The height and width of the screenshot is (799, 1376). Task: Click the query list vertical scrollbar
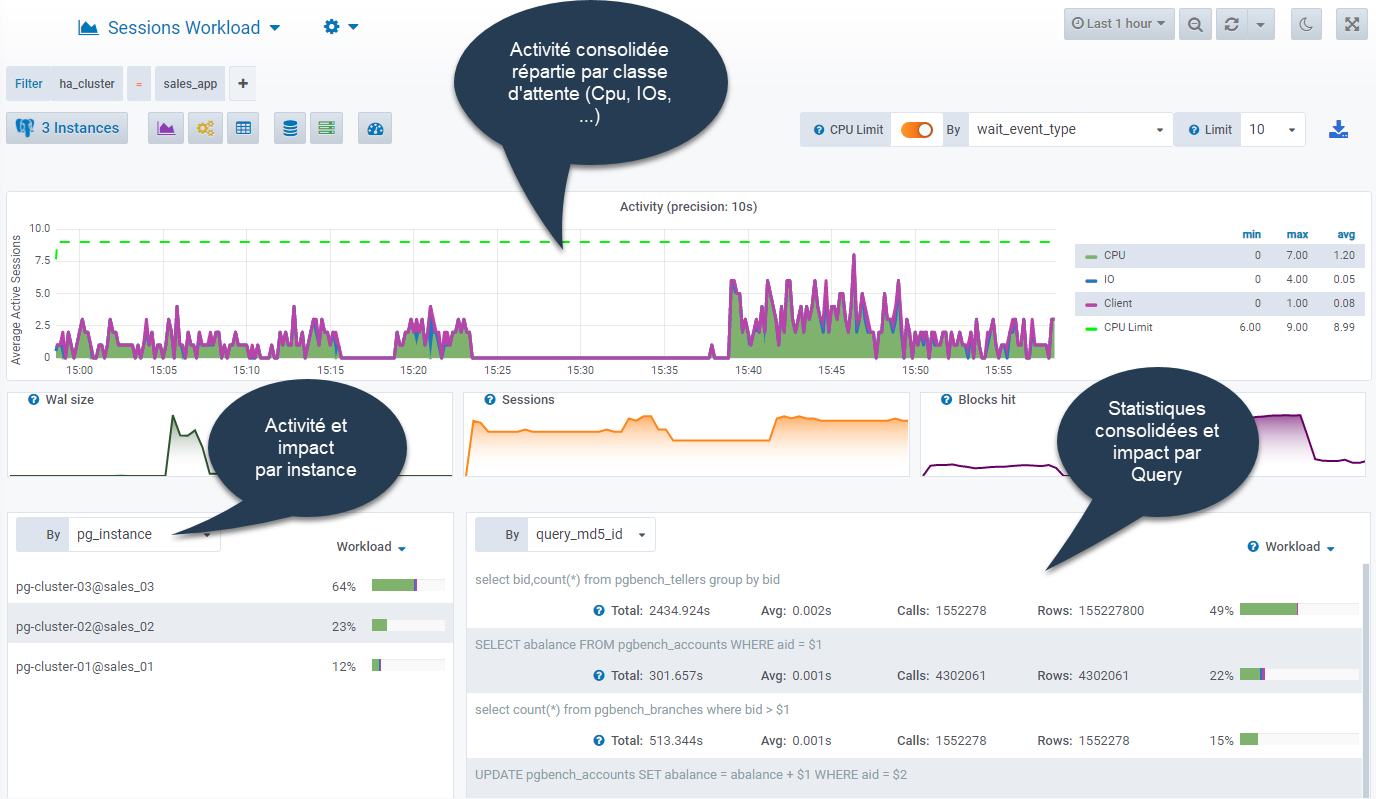click(x=1365, y=680)
